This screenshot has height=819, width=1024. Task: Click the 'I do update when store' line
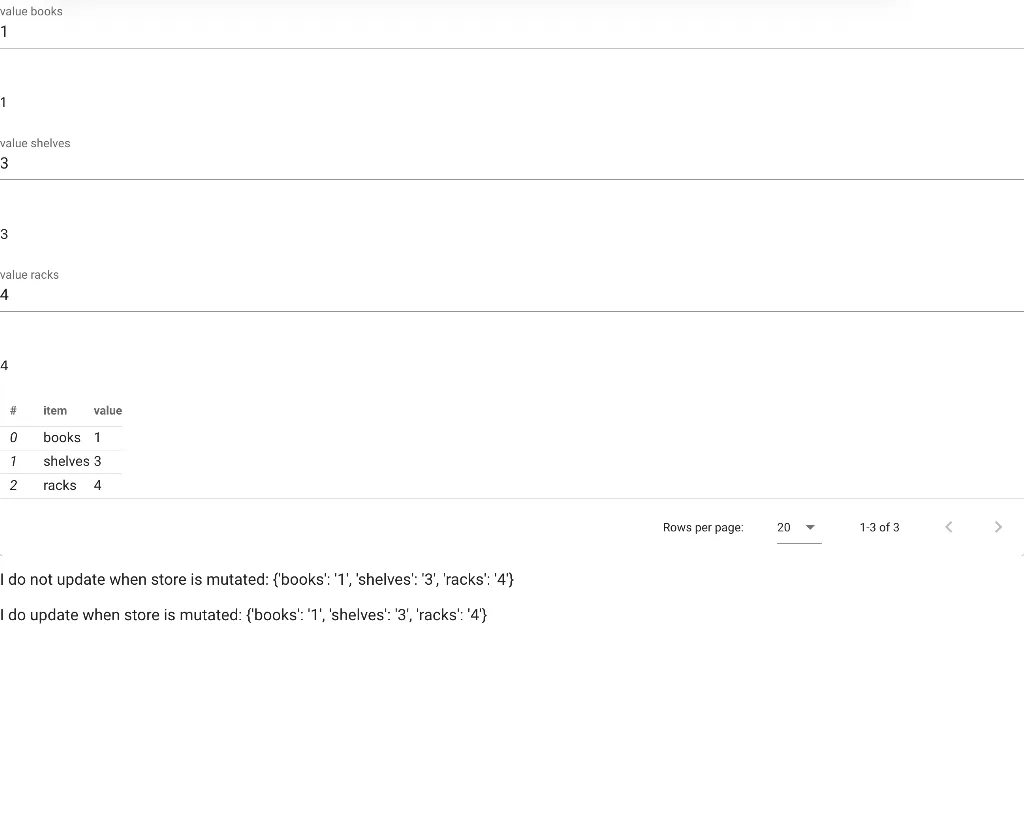pos(244,615)
